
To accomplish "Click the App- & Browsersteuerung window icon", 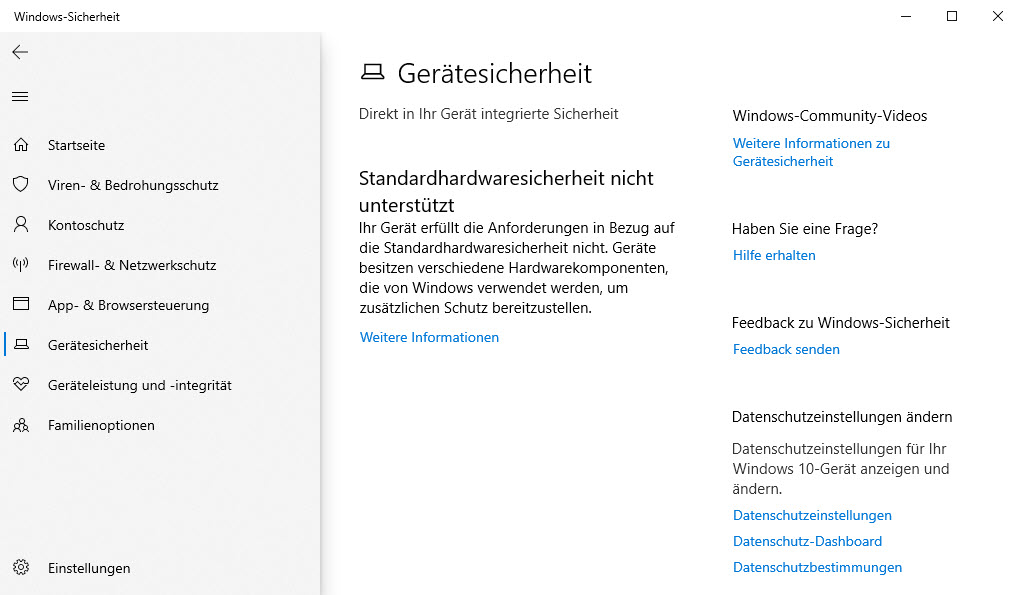I will pos(21,304).
